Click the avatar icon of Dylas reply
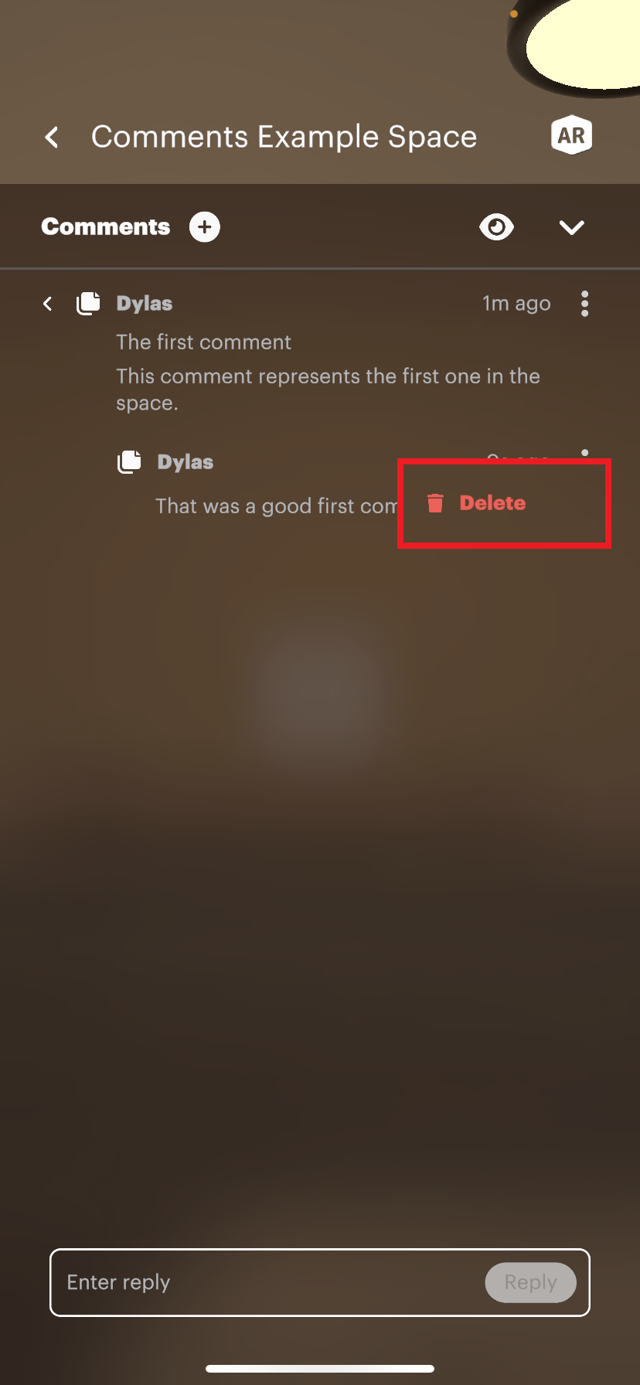Screen dimensions: 640x1385 [x=130, y=462]
